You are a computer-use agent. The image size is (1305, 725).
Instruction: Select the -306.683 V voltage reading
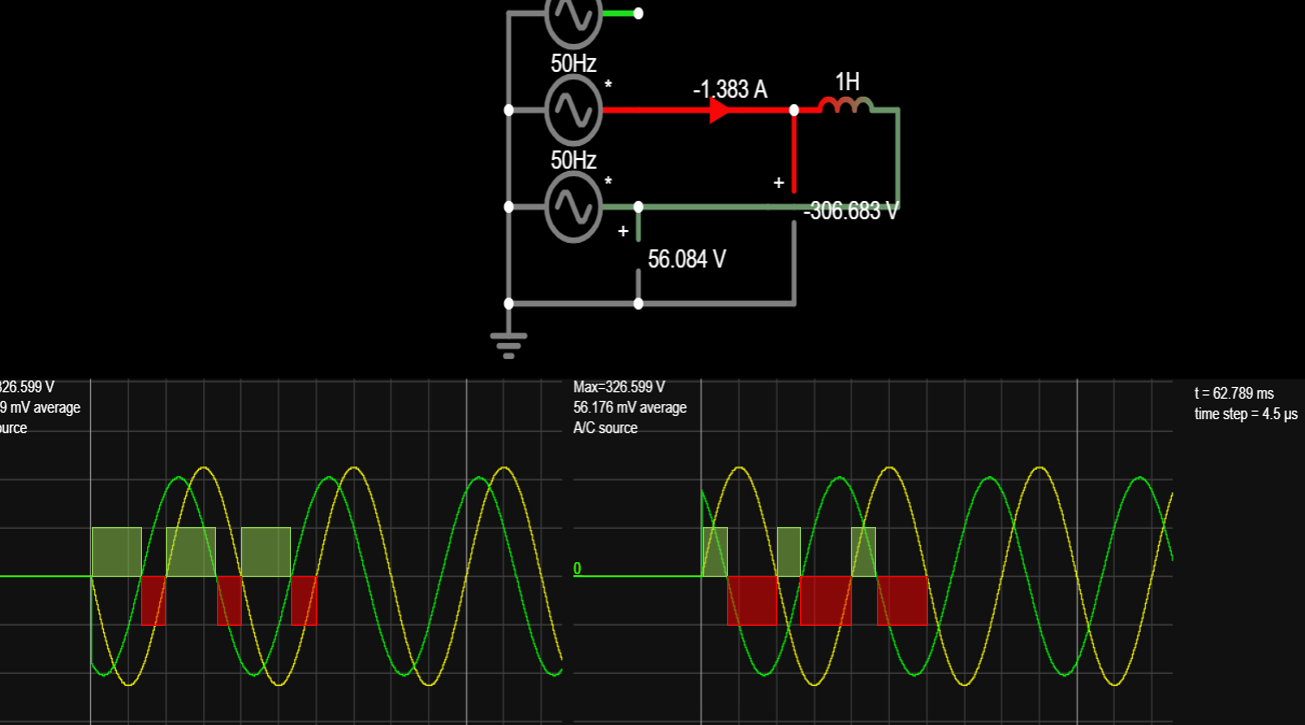coord(851,211)
